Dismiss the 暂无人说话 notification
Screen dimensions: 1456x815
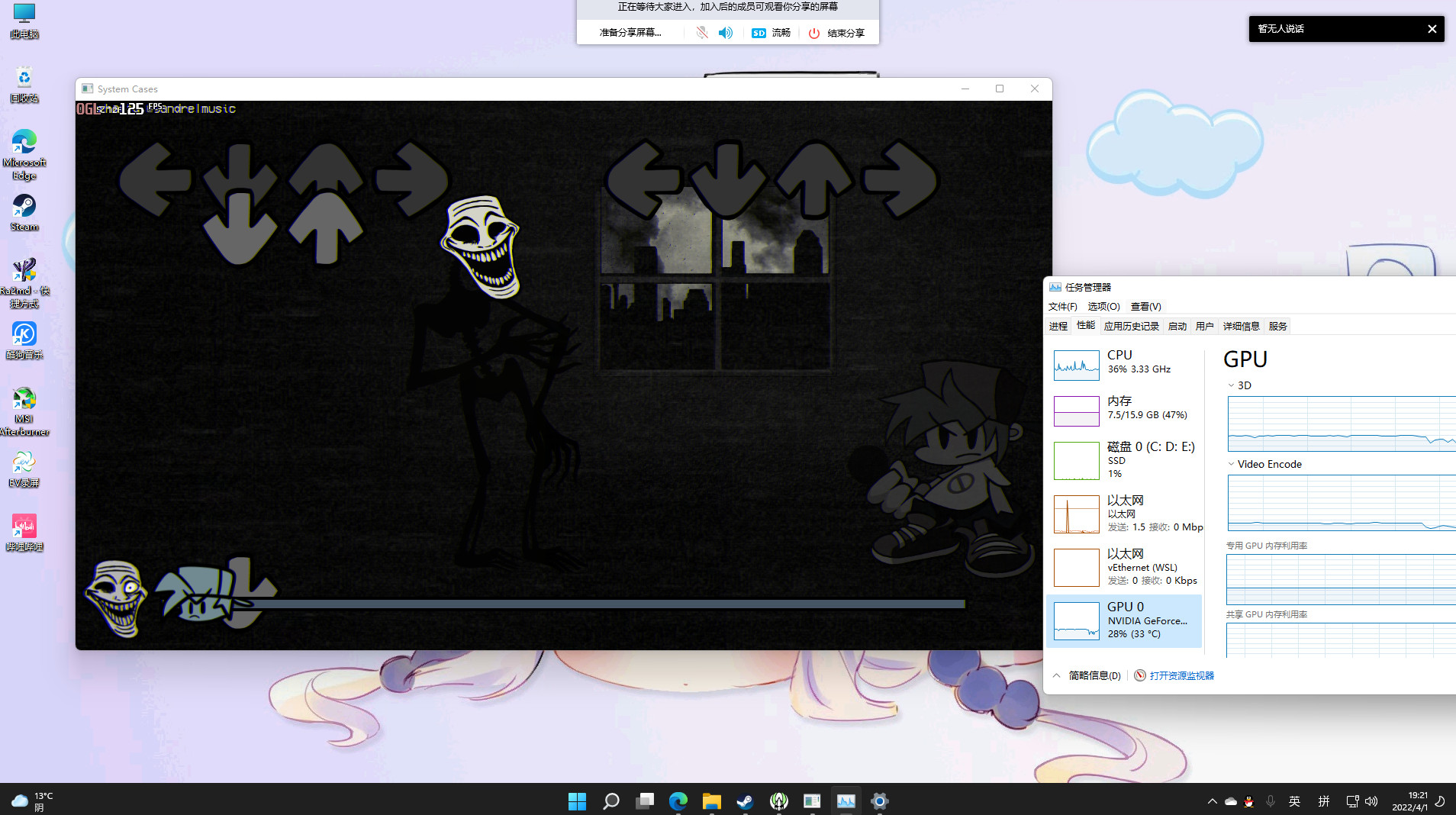[1432, 29]
